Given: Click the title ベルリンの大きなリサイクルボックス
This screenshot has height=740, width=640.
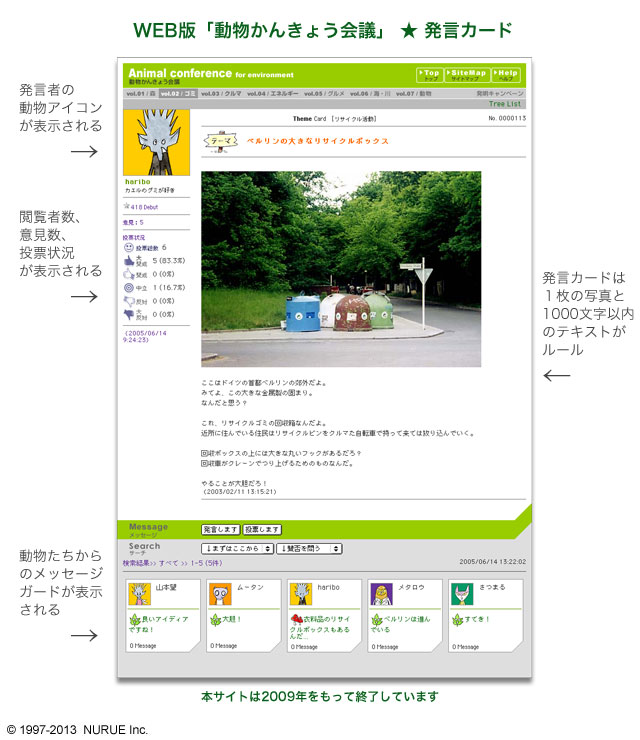Looking at the screenshot, I should [x=317, y=141].
